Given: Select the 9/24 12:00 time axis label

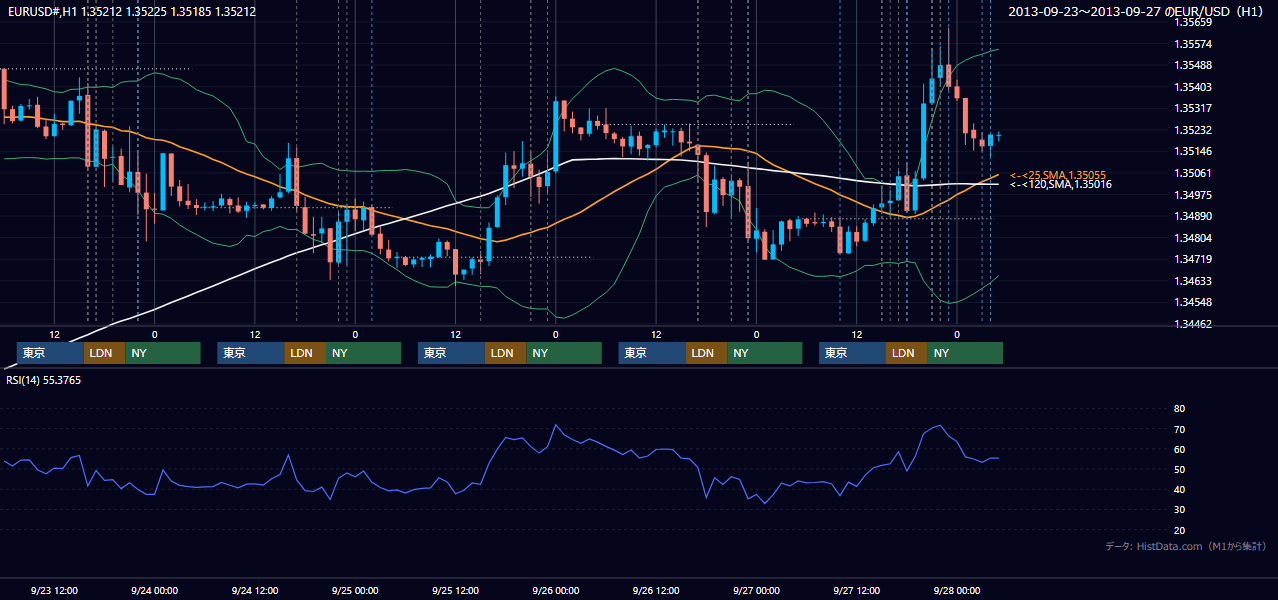Looking at the screenshot, I should (255, 590).
